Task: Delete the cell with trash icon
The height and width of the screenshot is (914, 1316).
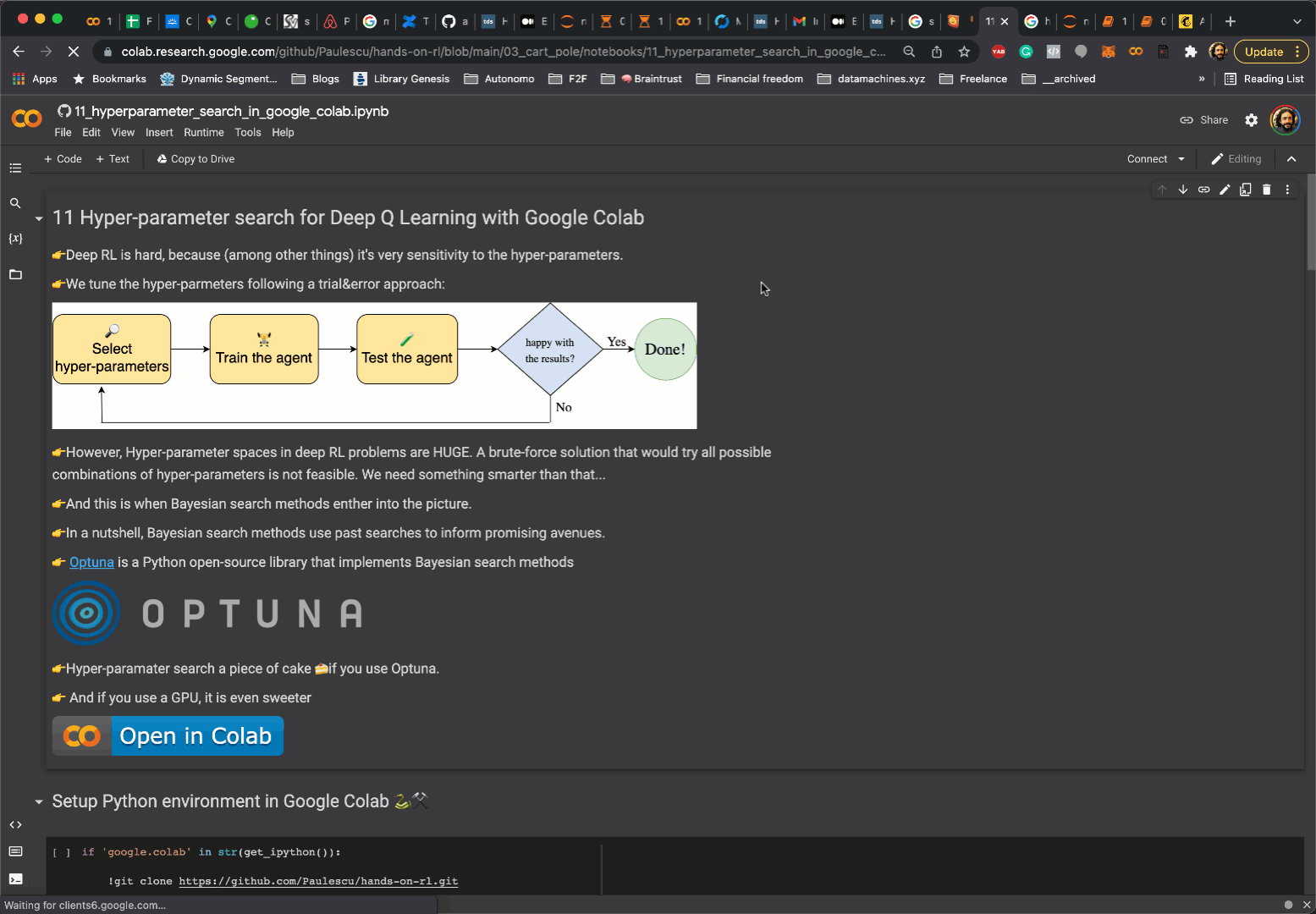Action: 1267,190
